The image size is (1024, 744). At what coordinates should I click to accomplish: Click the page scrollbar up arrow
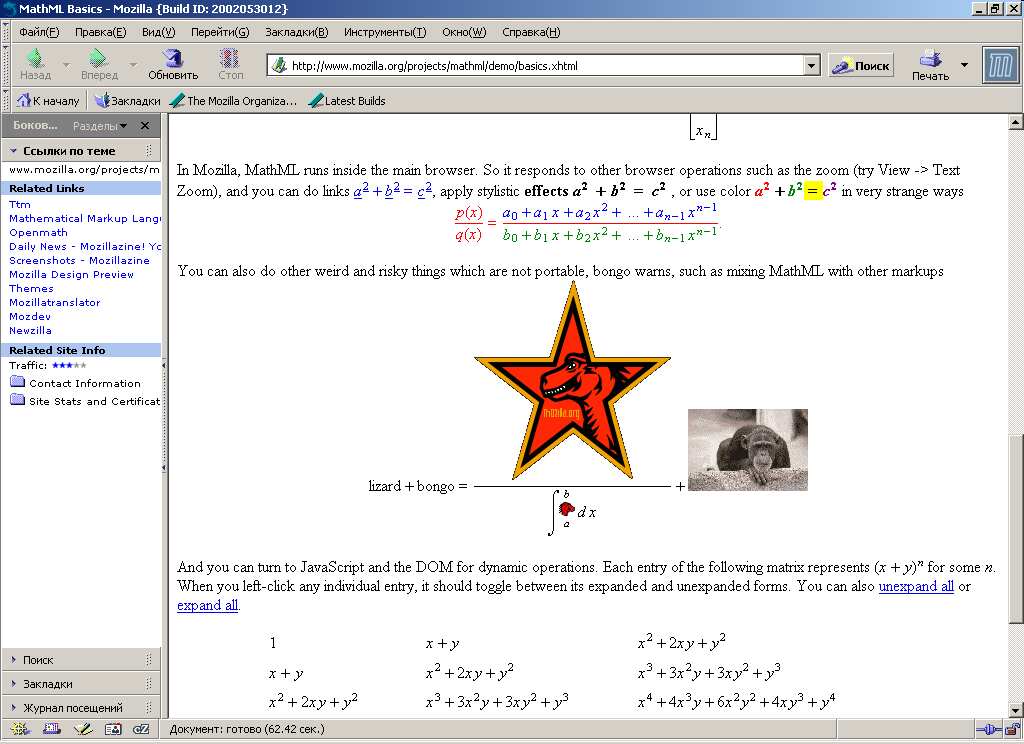1015,122
